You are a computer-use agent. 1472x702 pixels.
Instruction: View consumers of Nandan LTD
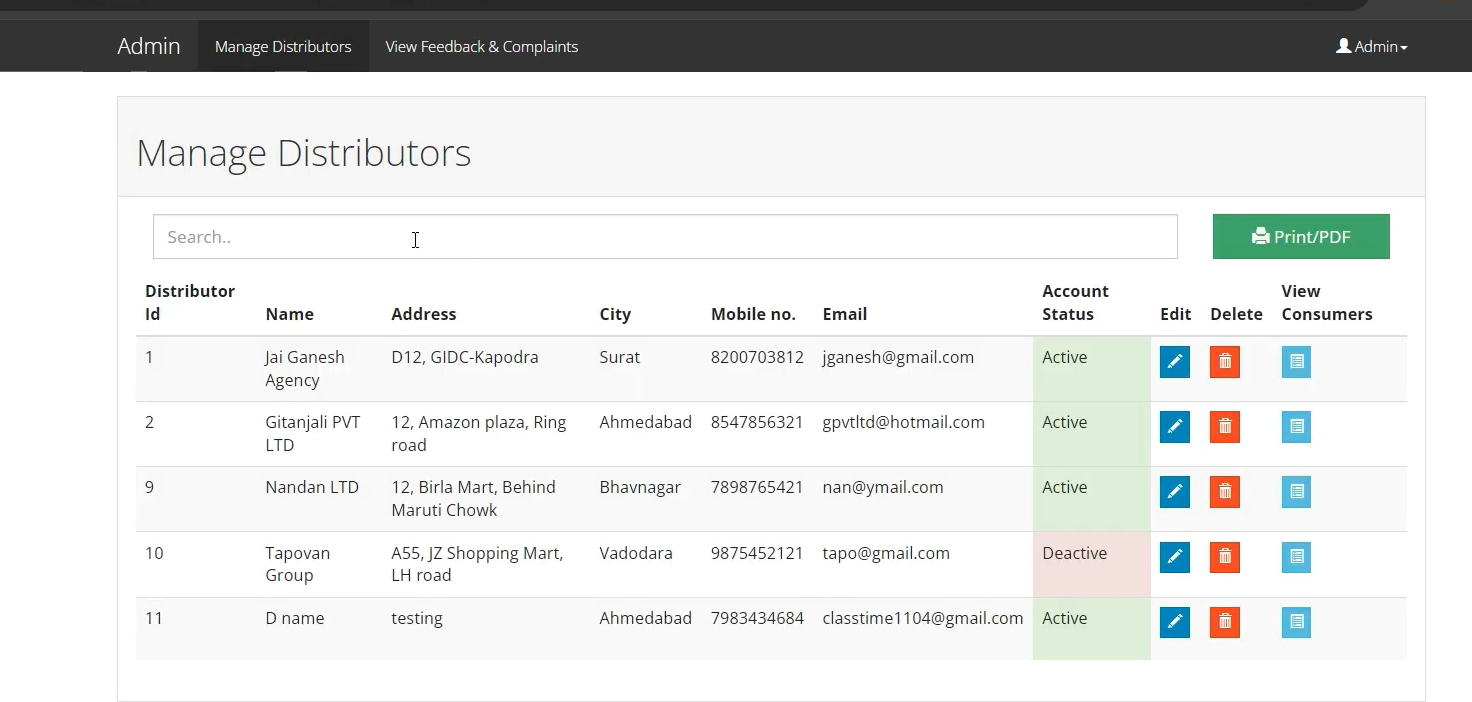[x=1296, y=492]
